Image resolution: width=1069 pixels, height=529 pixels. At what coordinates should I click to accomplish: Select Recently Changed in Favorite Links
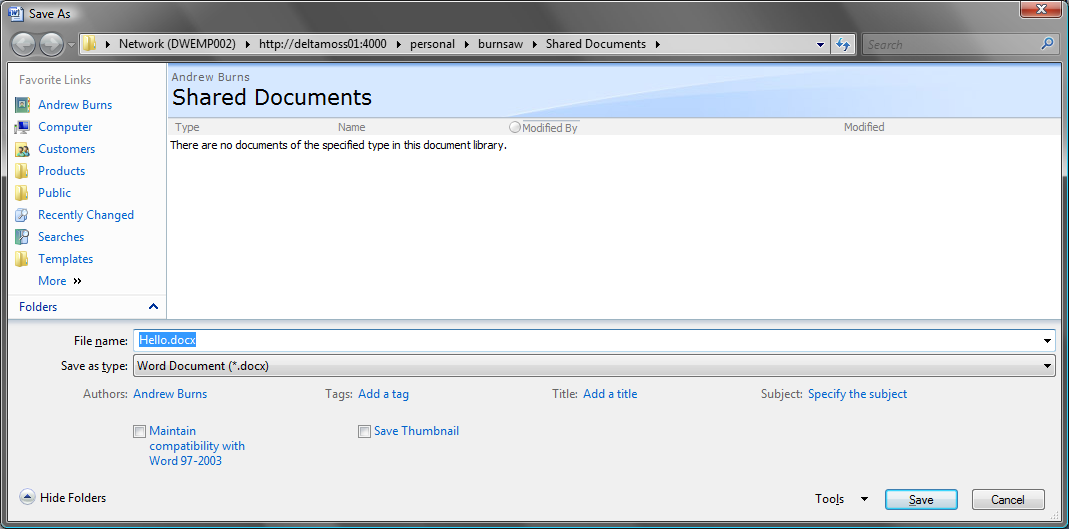(x=85, y=215)
